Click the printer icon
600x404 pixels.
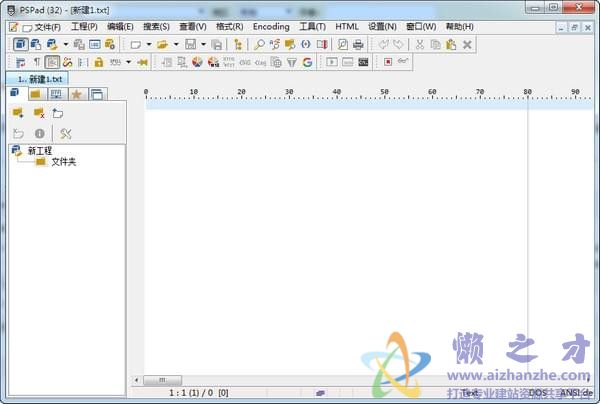(358, 45)
